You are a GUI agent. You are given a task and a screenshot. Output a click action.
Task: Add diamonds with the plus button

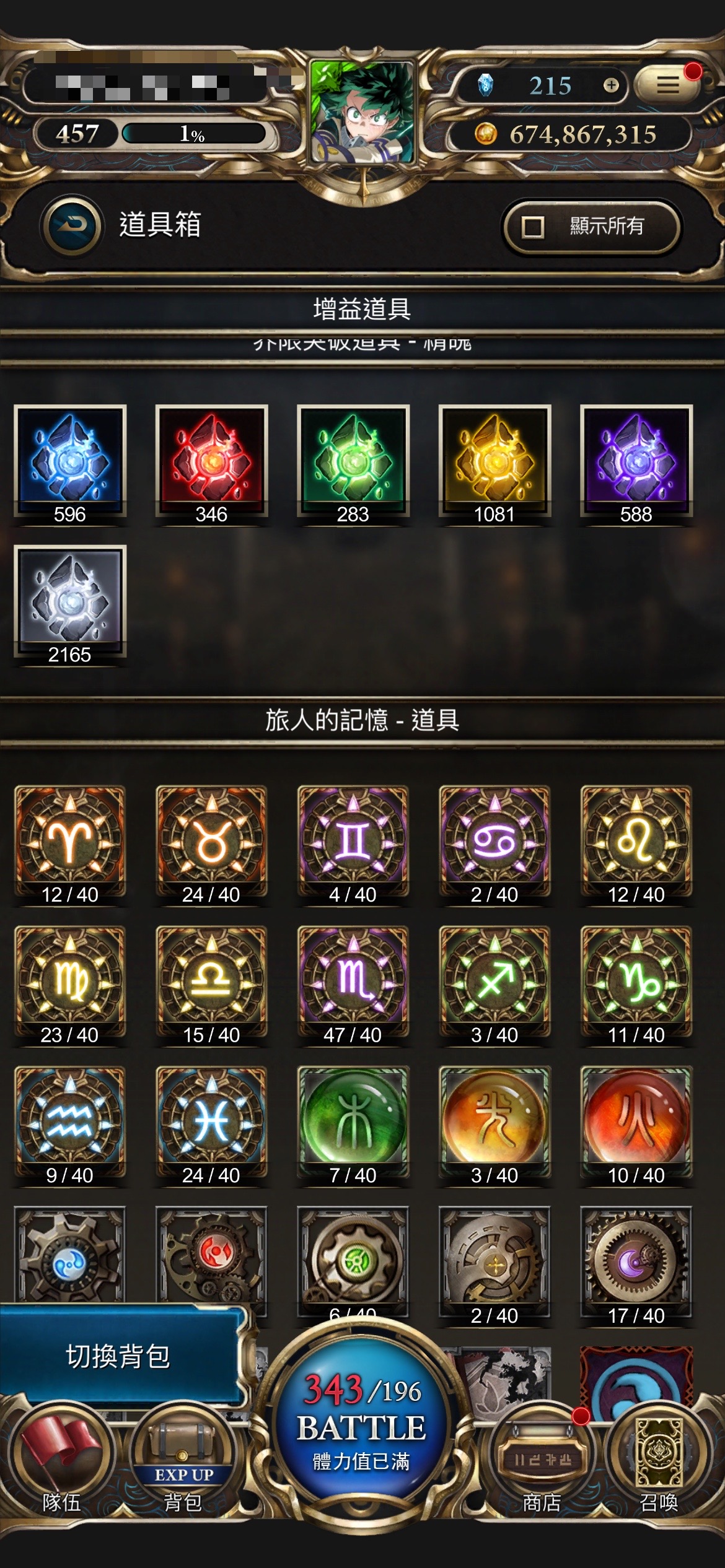pos(611,85)
